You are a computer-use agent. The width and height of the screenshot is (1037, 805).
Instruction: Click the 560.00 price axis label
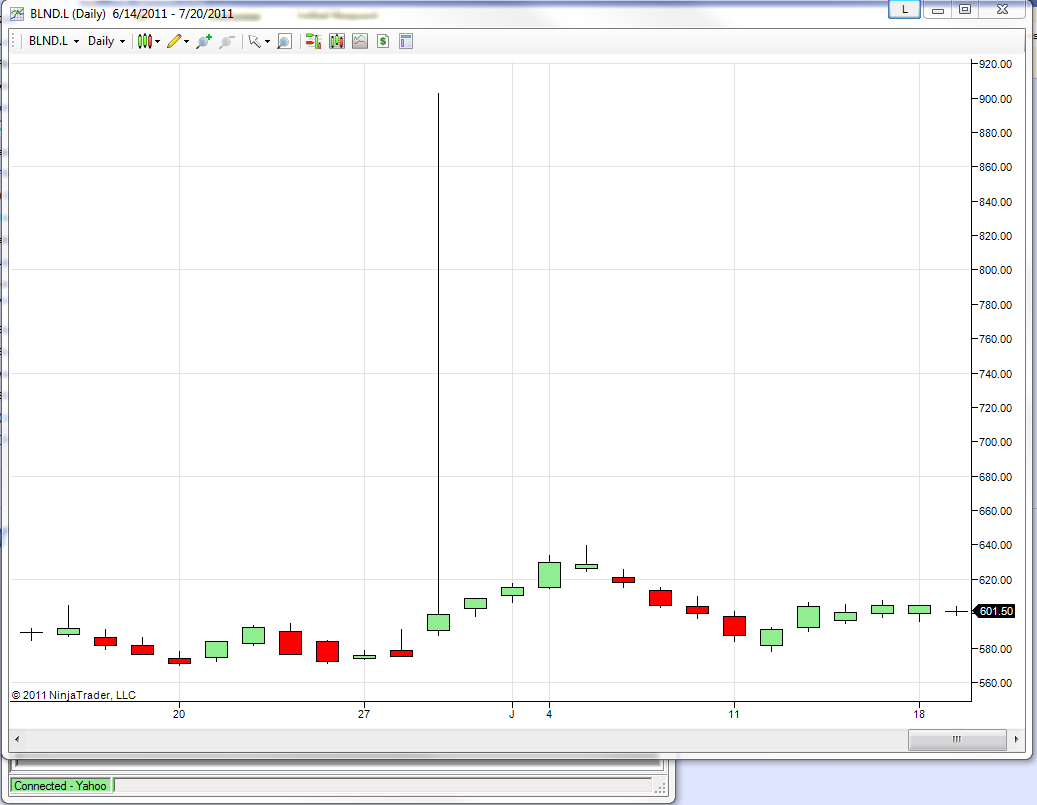[995, 683]
